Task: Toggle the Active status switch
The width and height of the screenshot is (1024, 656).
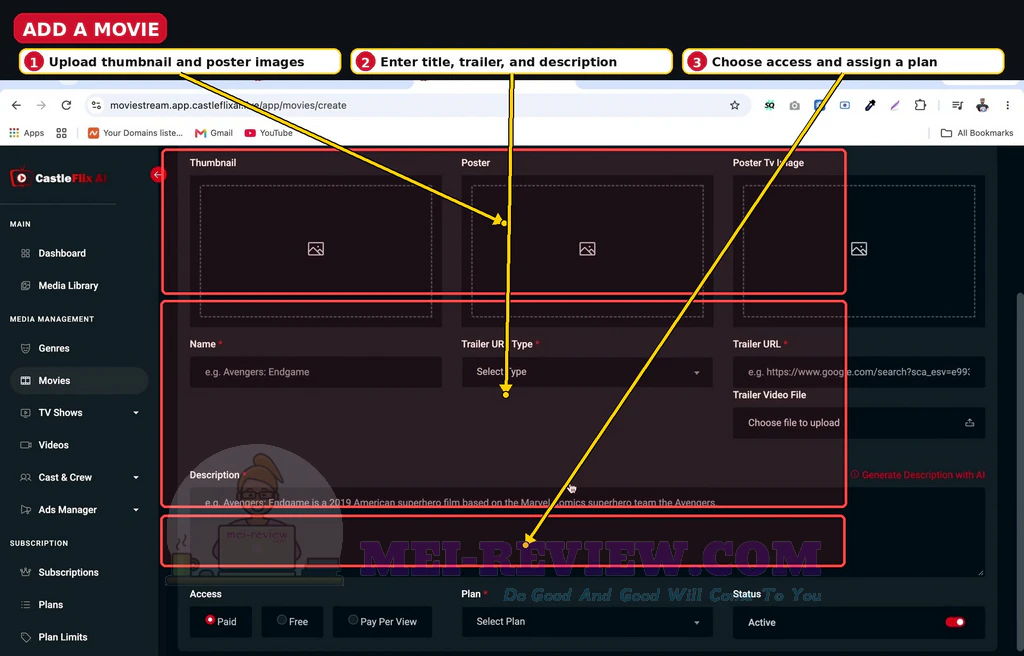Action: point(955,622)
